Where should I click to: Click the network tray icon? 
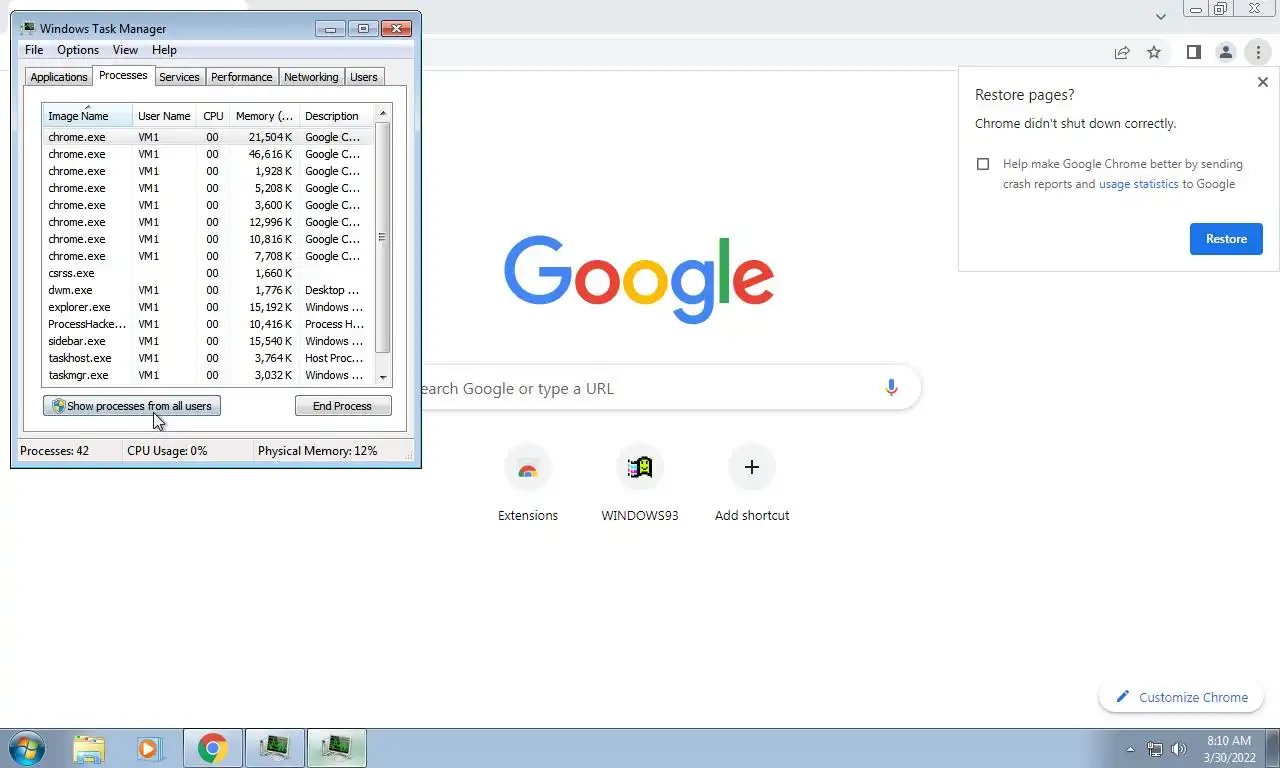tap(1155, 749)
